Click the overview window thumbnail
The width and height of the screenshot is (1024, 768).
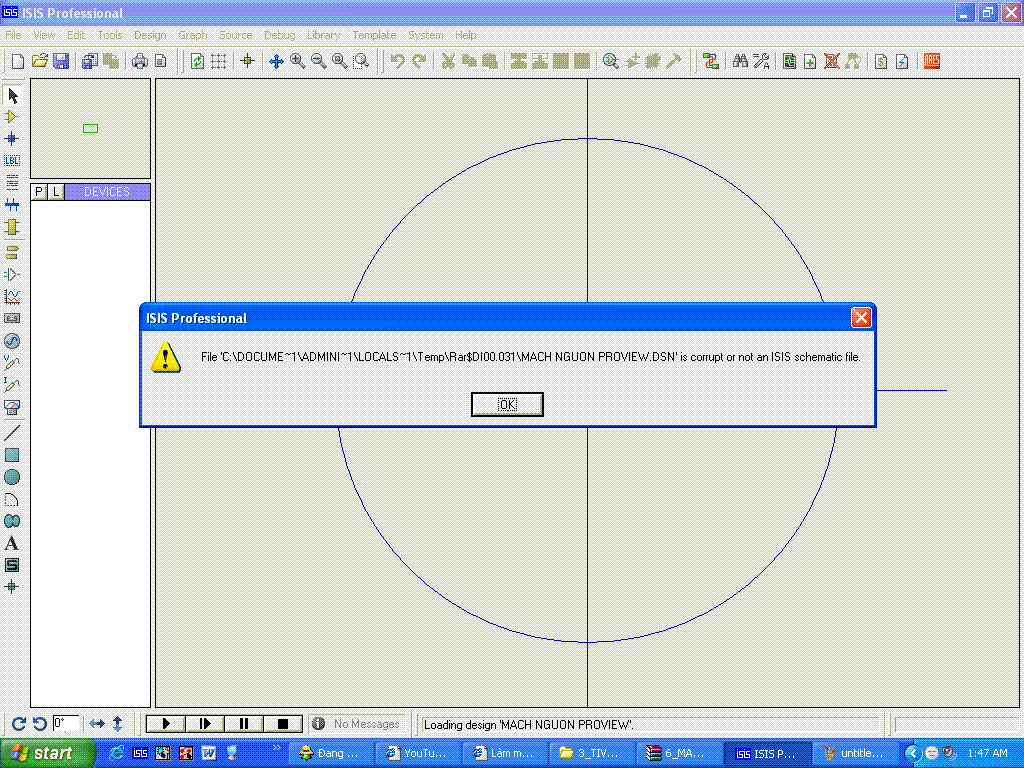click(x=91, y=128)
